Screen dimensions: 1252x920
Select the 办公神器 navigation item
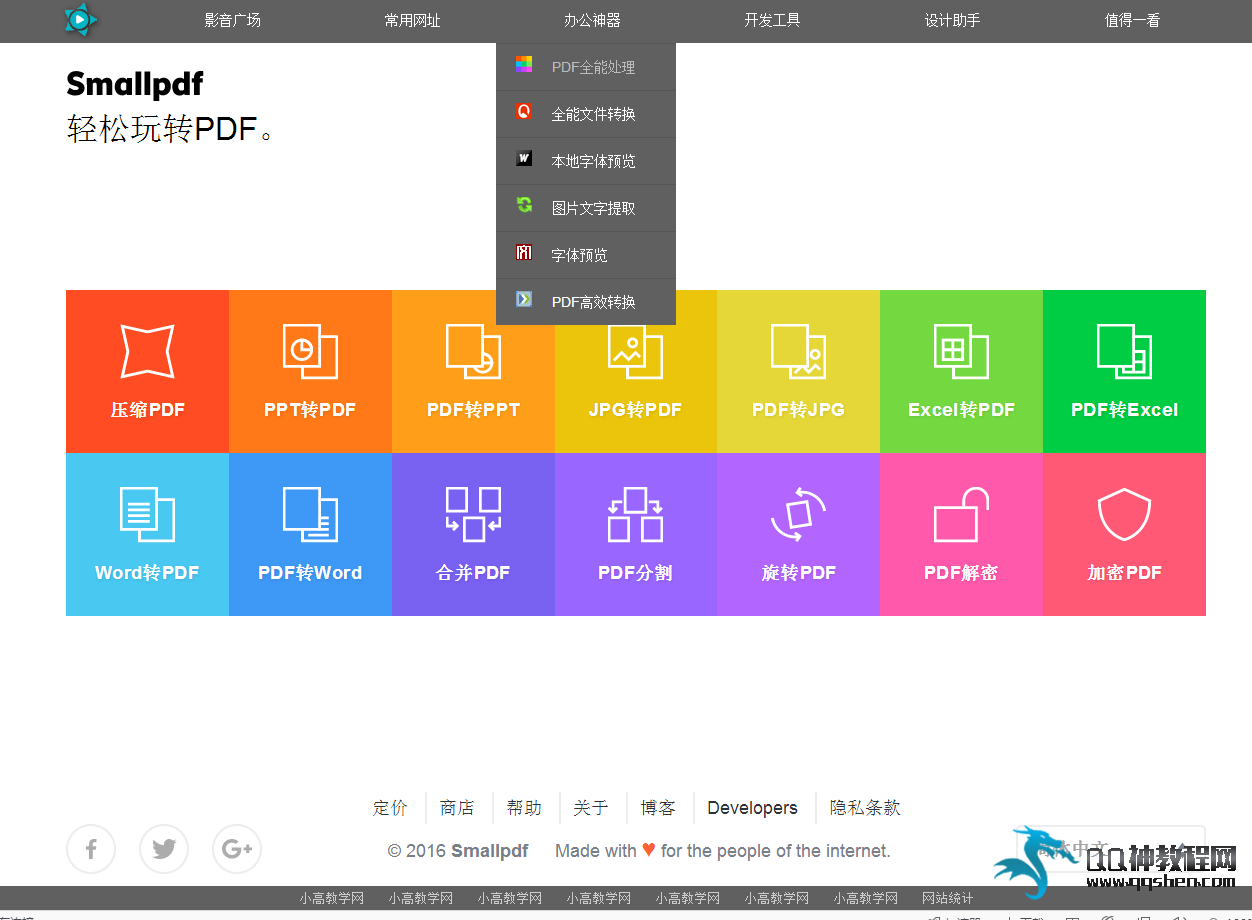592,20
